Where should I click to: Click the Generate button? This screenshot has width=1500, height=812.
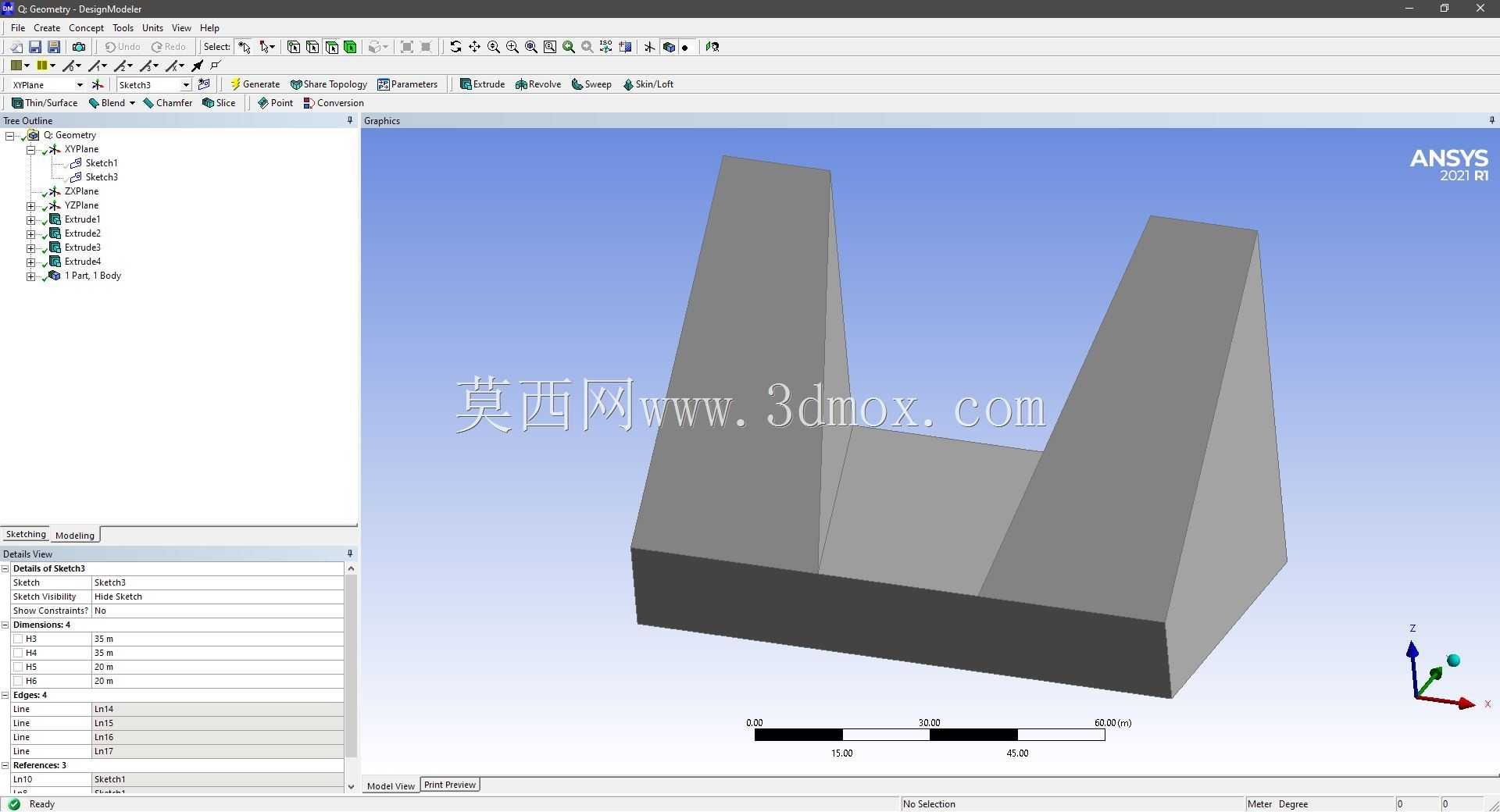[x=255, y=84]
